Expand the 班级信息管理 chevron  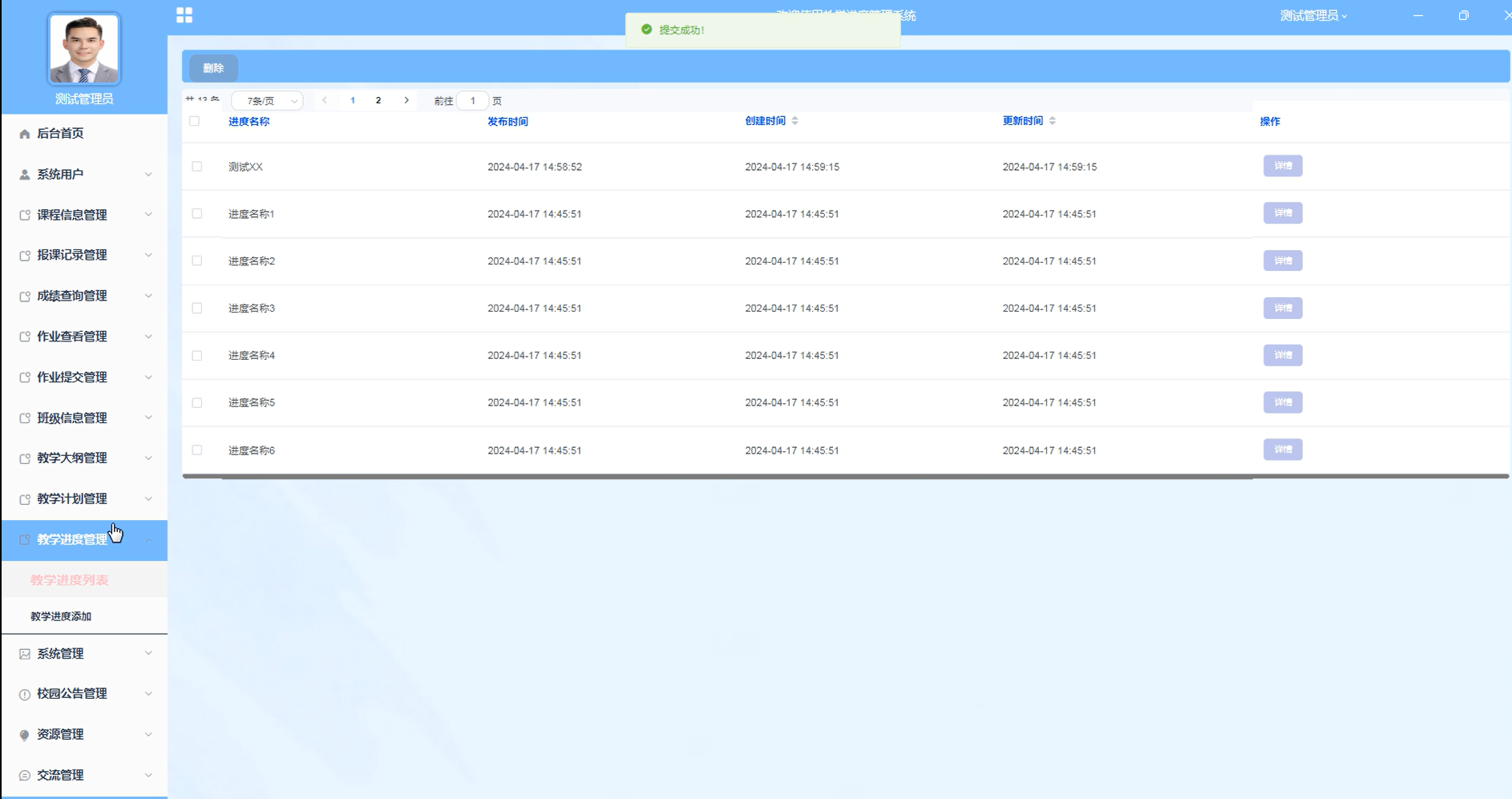[148, 418]
